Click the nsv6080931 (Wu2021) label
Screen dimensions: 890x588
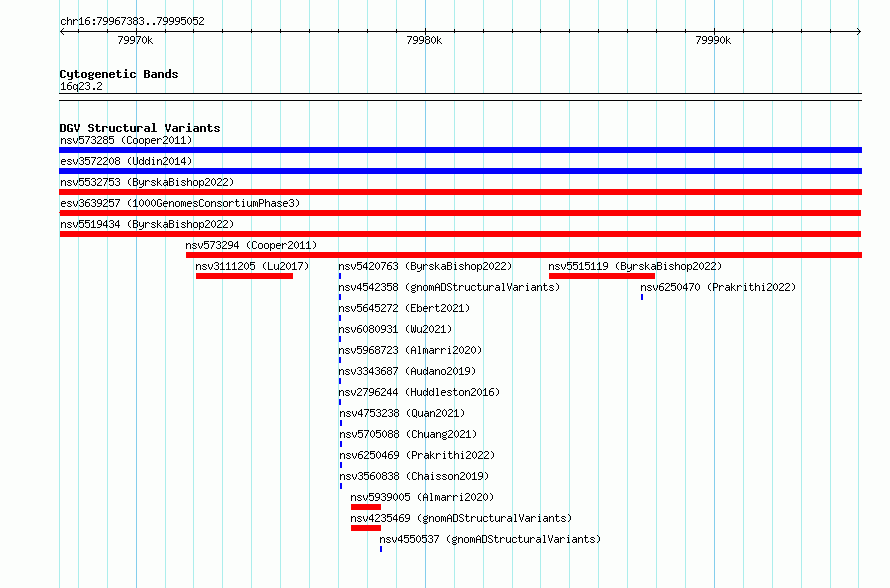pyautogui.click(x=395, y=329)
